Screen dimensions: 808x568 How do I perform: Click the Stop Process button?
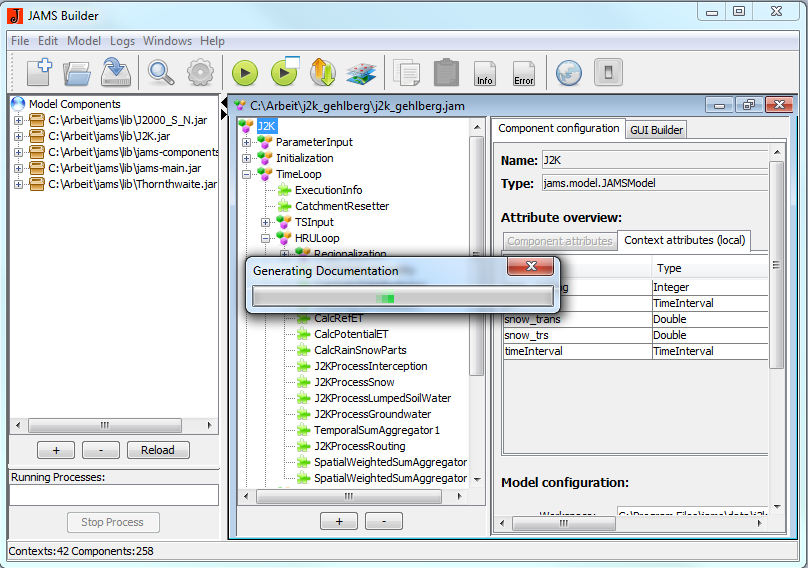[112, 522]
